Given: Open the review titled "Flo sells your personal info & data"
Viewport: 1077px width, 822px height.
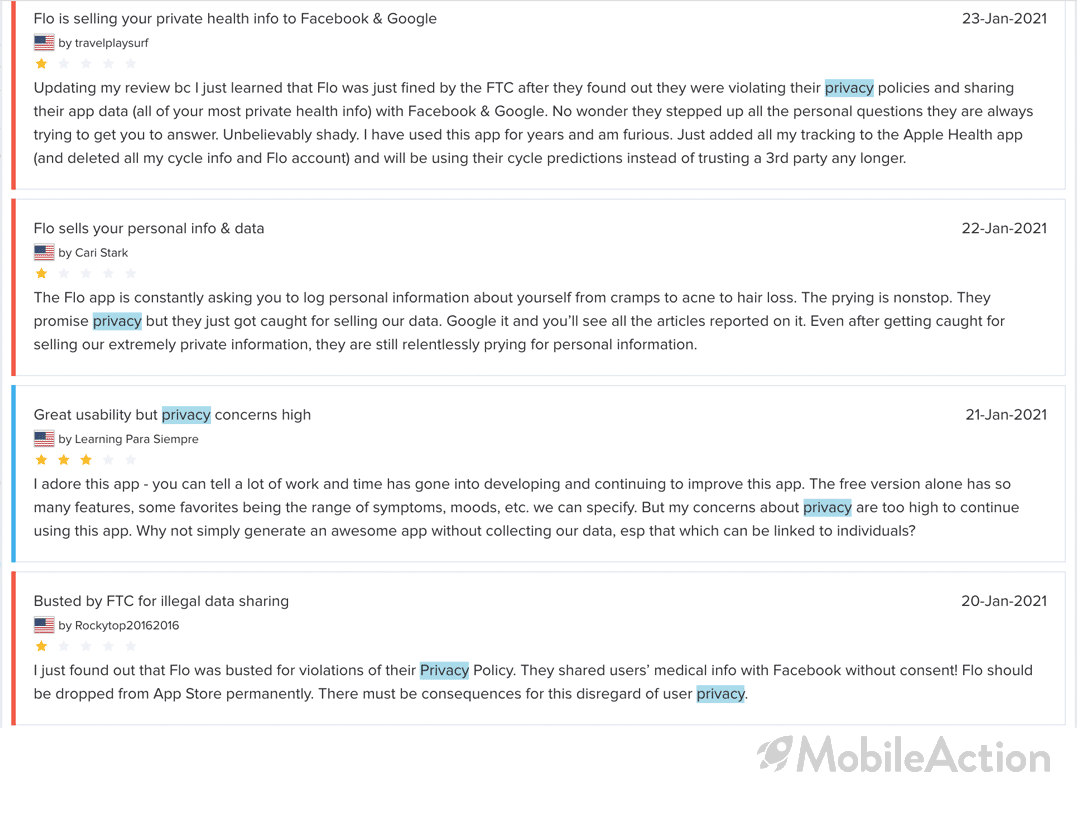Looking at the screenshot, I should [x=149, y=228].
